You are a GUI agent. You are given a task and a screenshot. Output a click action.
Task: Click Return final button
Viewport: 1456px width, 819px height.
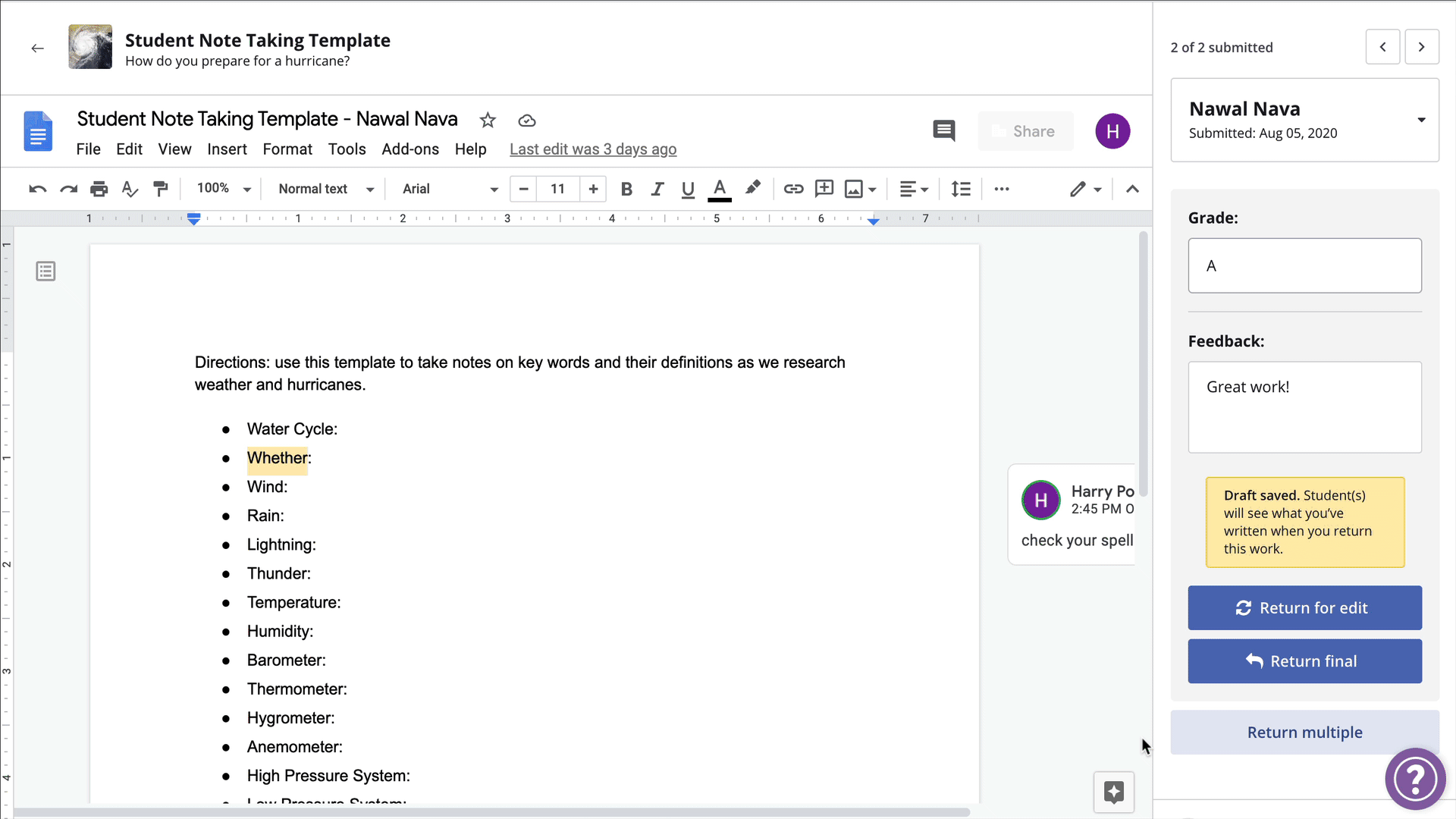pos(1304,661)
